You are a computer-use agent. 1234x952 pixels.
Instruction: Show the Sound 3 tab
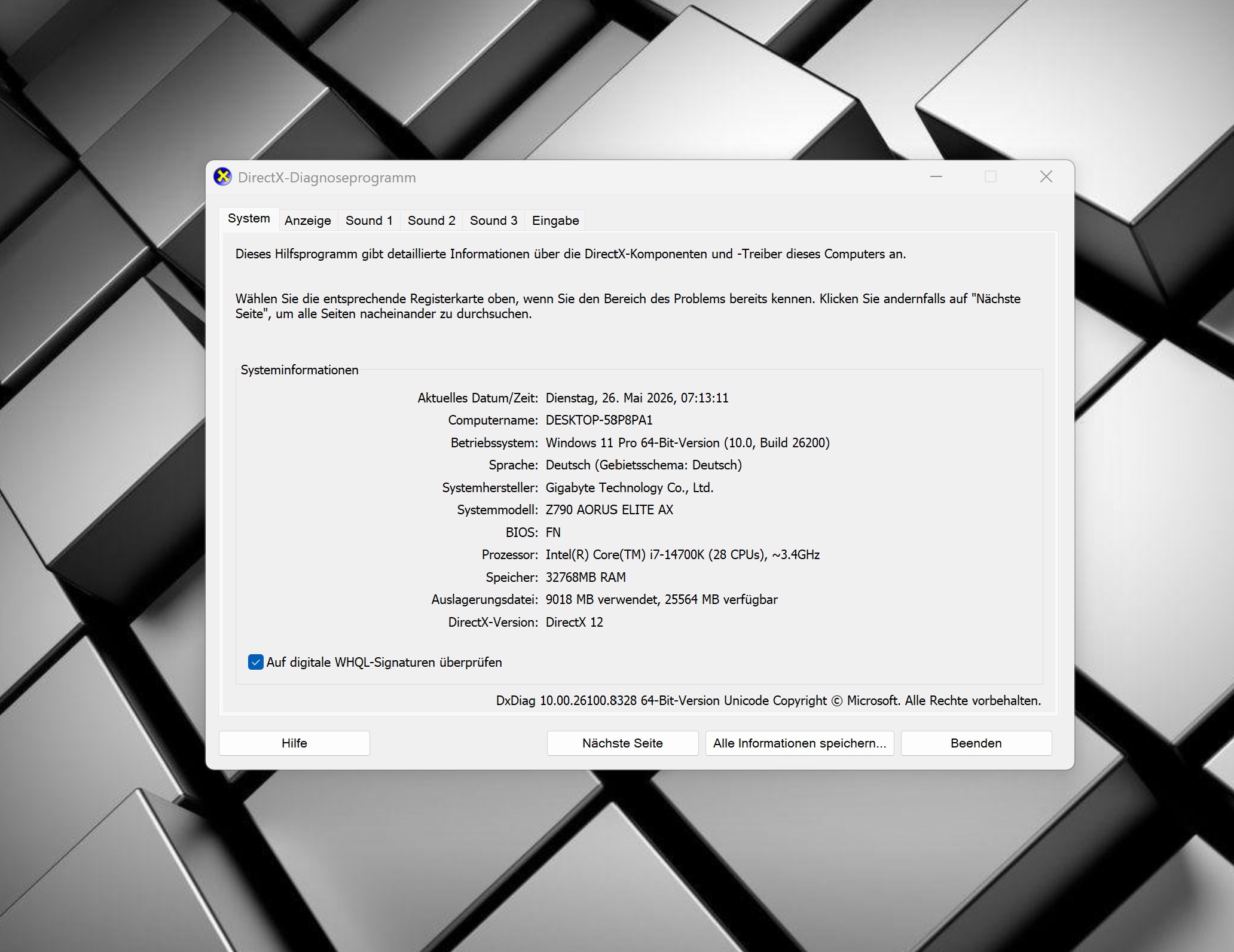[494, 221]
